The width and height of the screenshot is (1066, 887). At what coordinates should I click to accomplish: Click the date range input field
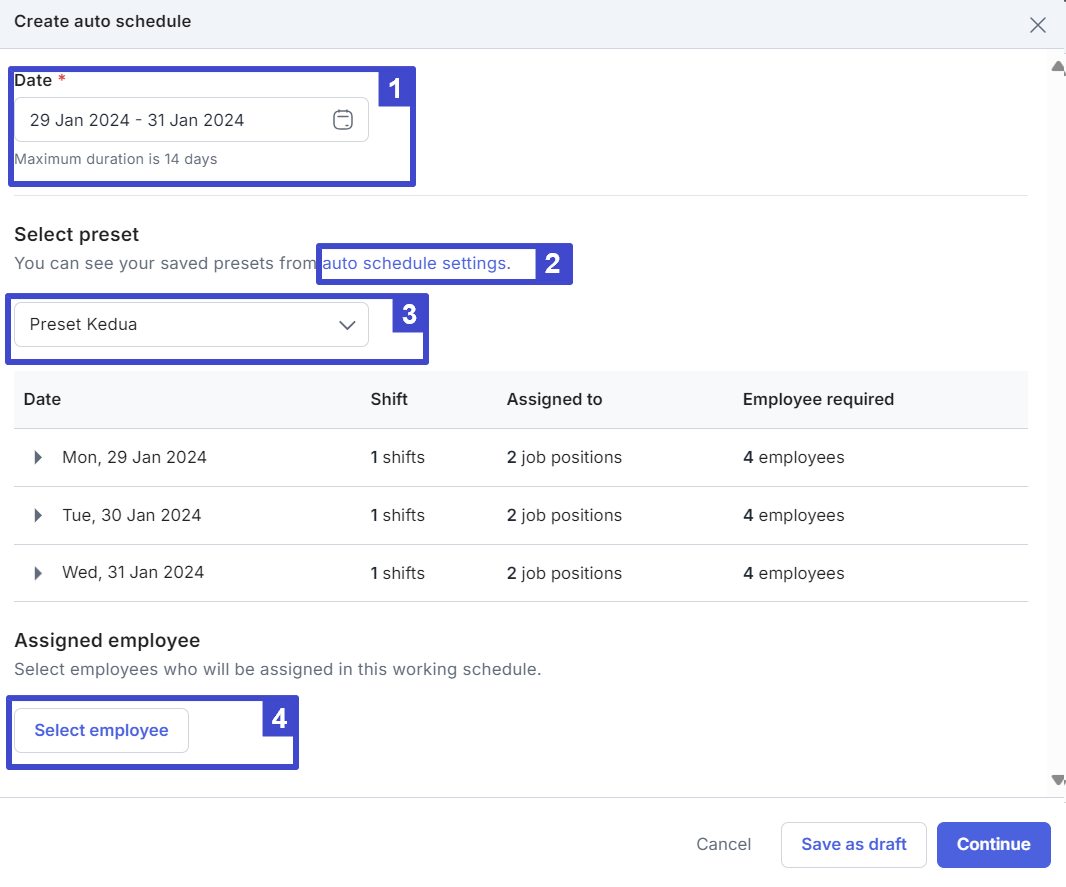[x=170, y=120]
